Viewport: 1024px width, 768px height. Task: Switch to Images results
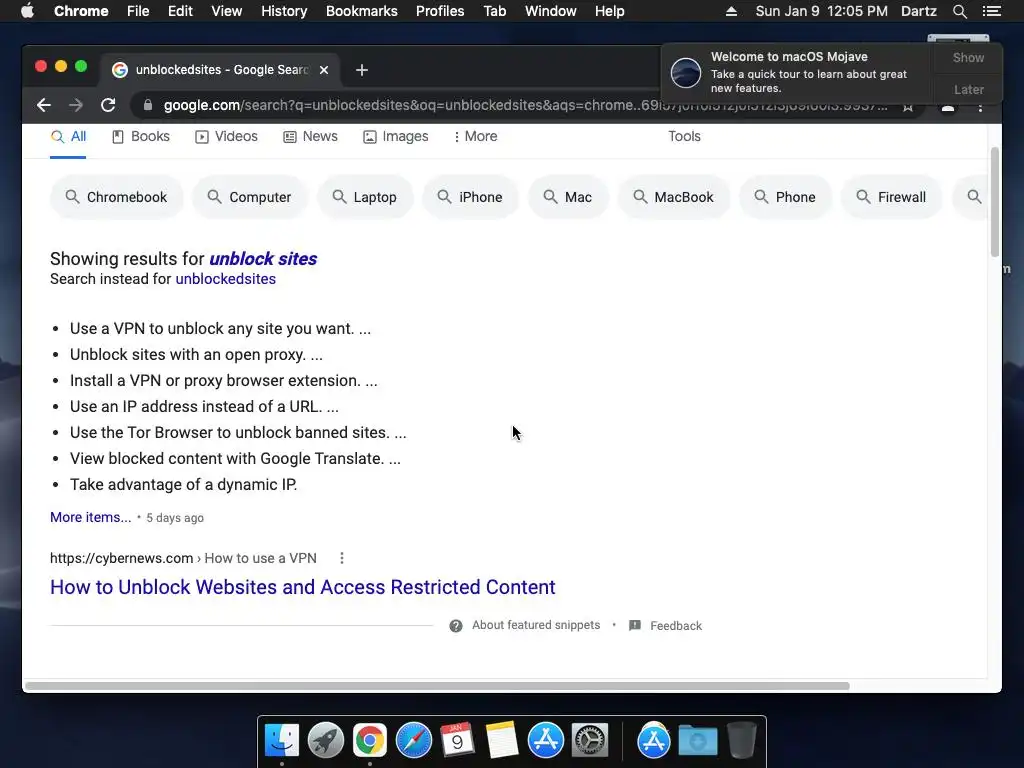click(396, 136)
